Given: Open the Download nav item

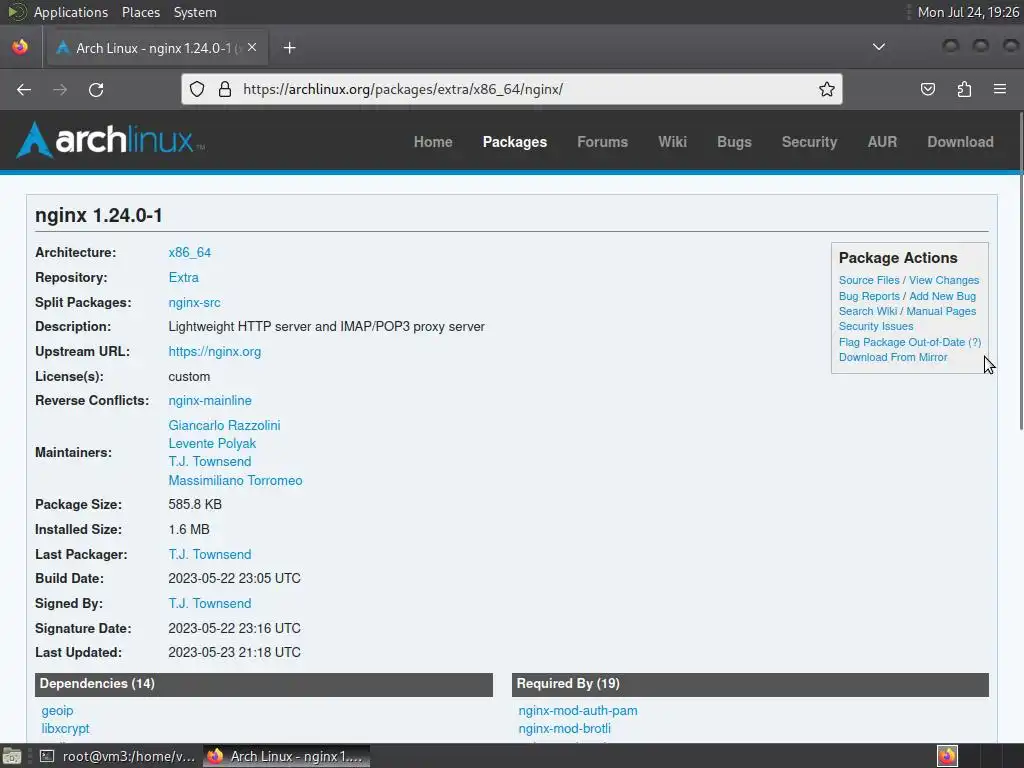Looking at the screenshot, I should click(x=961, y=142).
